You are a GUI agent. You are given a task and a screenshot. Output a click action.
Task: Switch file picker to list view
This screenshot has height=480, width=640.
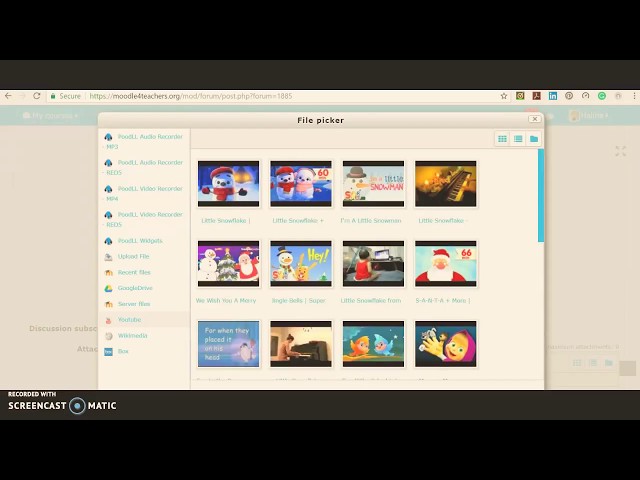pyautogui.click(x=518, y=139)
